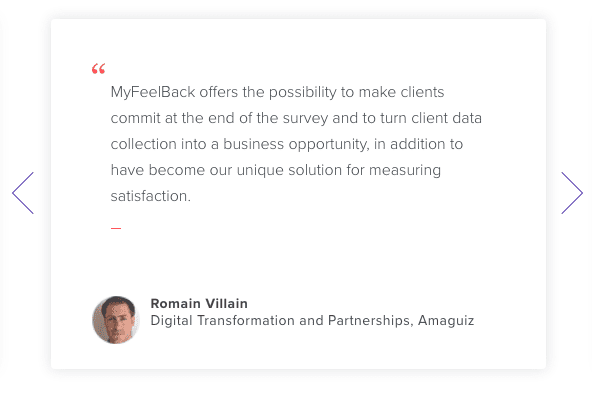Click the words make clients in first line
The height and width of the screenshot is (393, 592).
pyautogui.click(x=401, y=92)
